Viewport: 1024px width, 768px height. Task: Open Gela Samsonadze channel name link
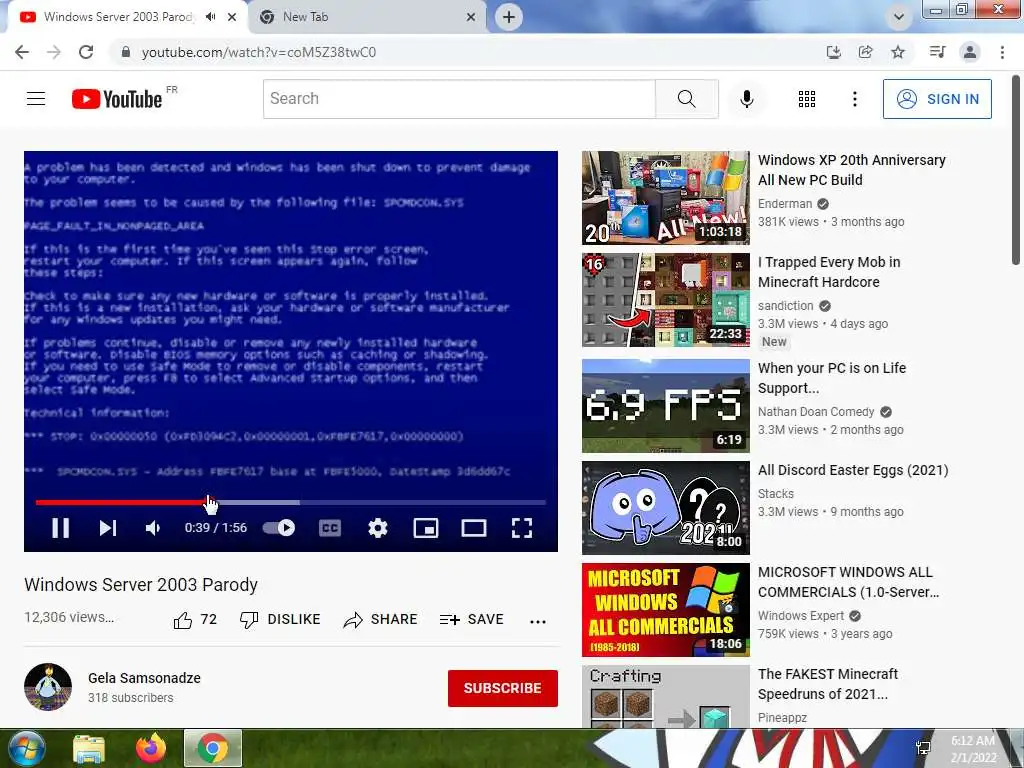(144, 678)
